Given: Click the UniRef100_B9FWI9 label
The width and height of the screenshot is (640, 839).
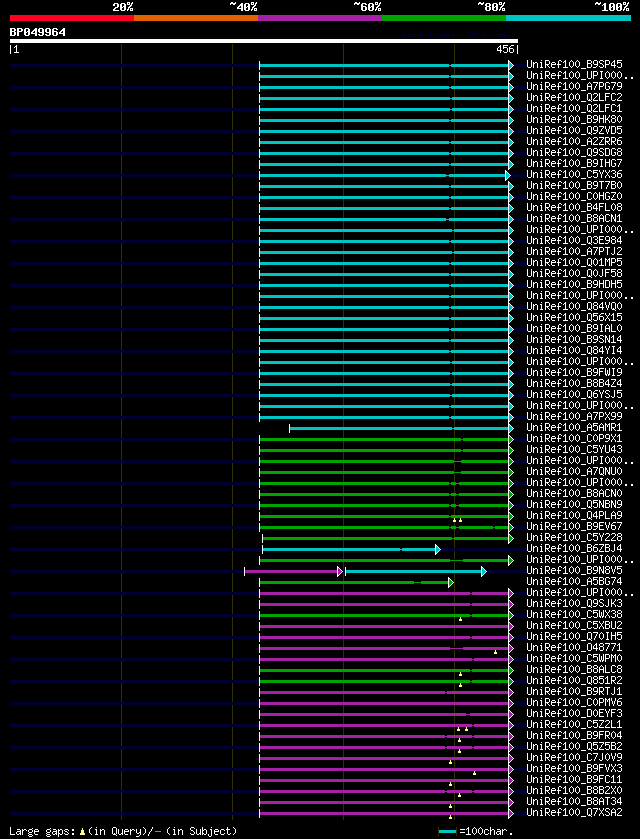Looking at the screenshot, I should click(574, 372).
